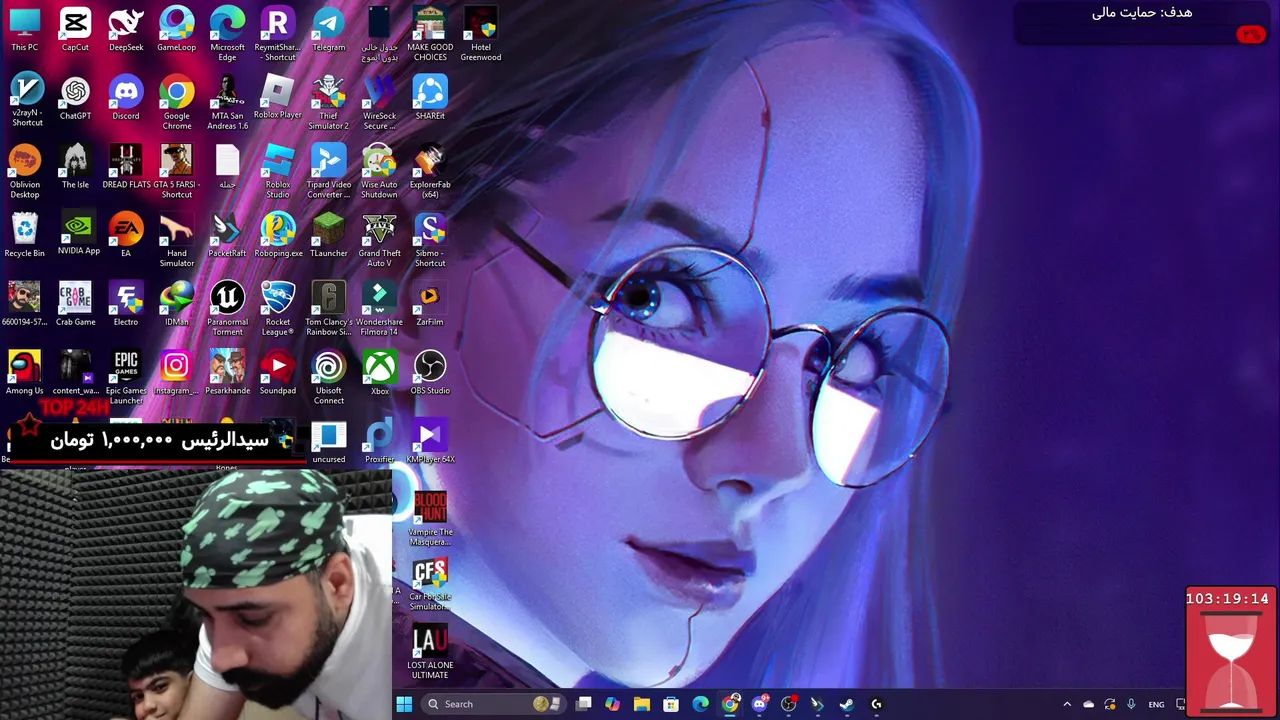Open Wondershare Filmora 14 shortcut
1280x720 pixels.
(x=380, y=308)
